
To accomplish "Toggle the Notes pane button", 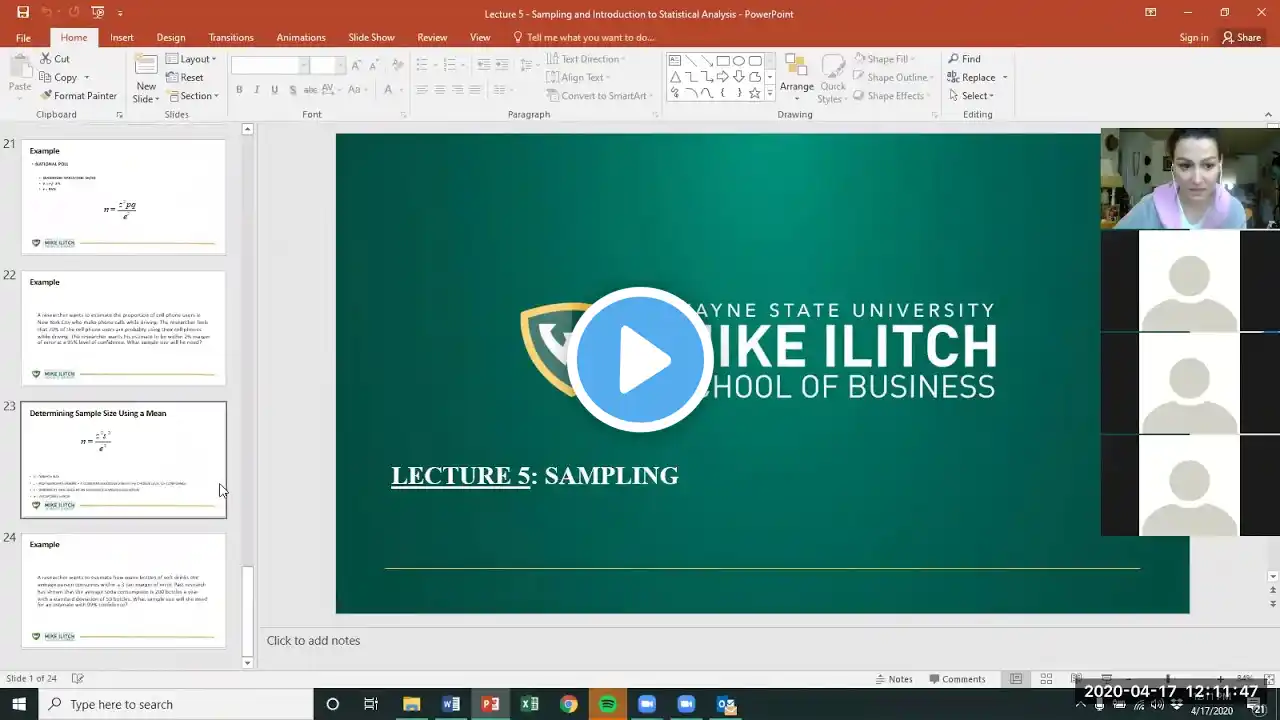I will [894, 679].
